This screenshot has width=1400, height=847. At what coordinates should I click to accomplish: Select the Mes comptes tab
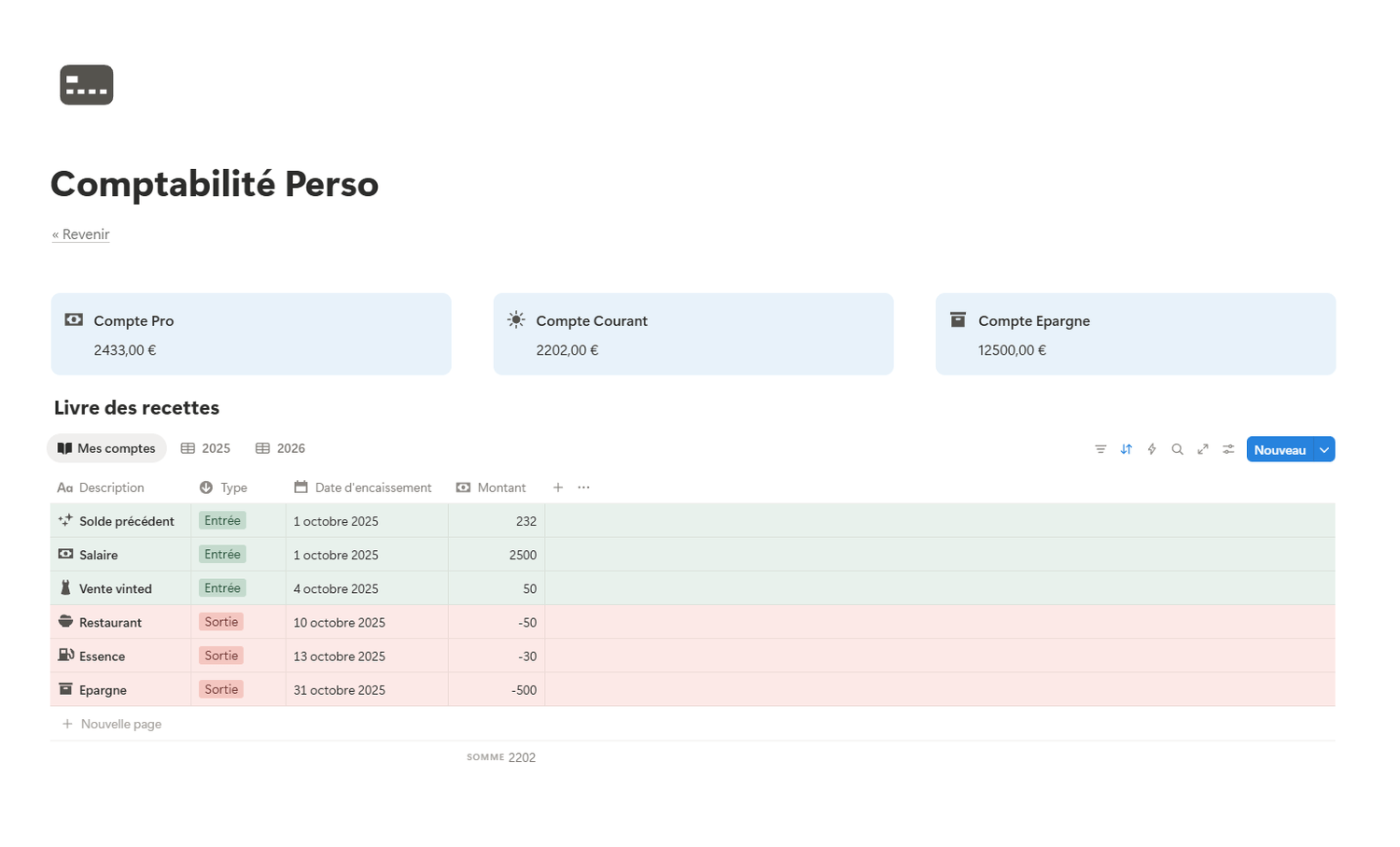pyautogui.click(x=106, y=448)
